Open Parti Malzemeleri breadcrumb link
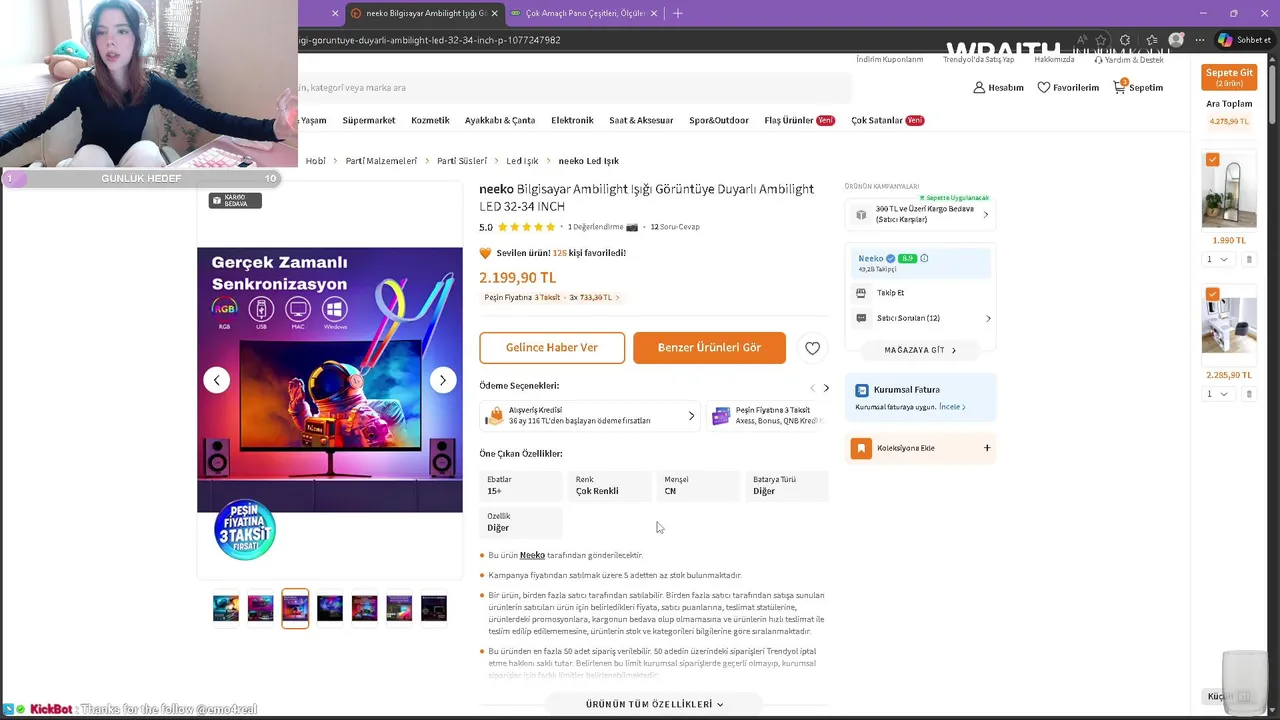 pos(381,161)
